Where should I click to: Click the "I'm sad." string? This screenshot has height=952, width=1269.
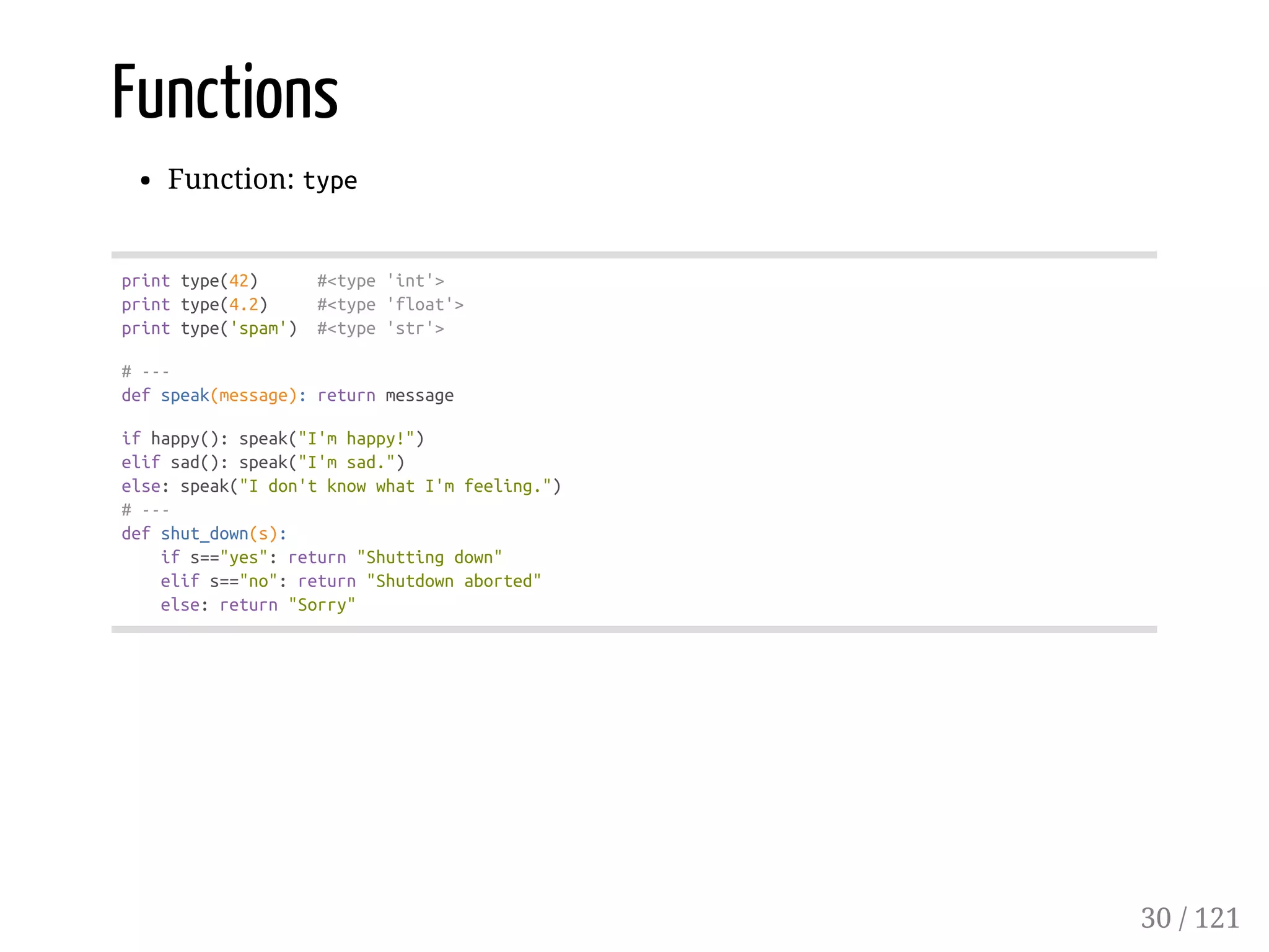click(x=346, y=462)
